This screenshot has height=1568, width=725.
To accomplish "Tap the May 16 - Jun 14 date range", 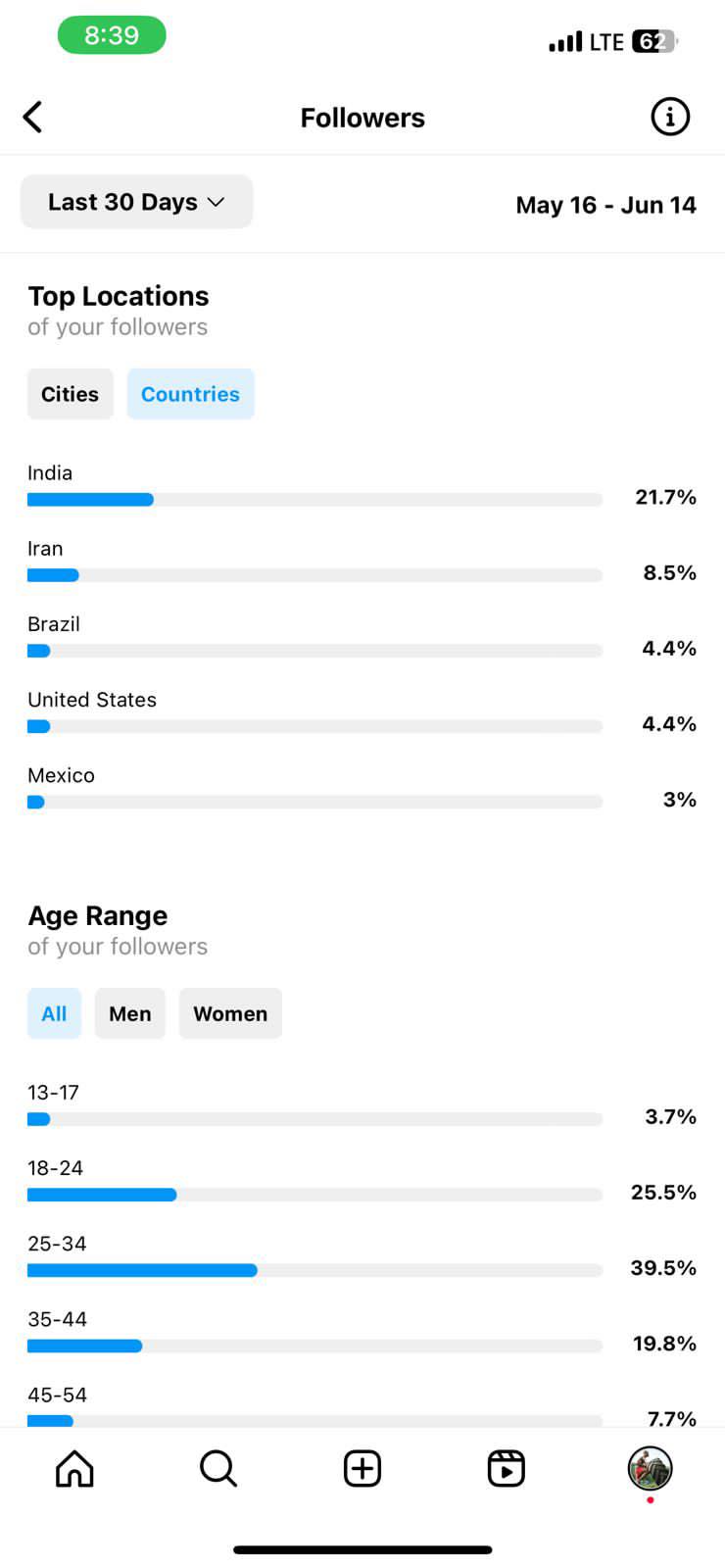I will 605,205.
